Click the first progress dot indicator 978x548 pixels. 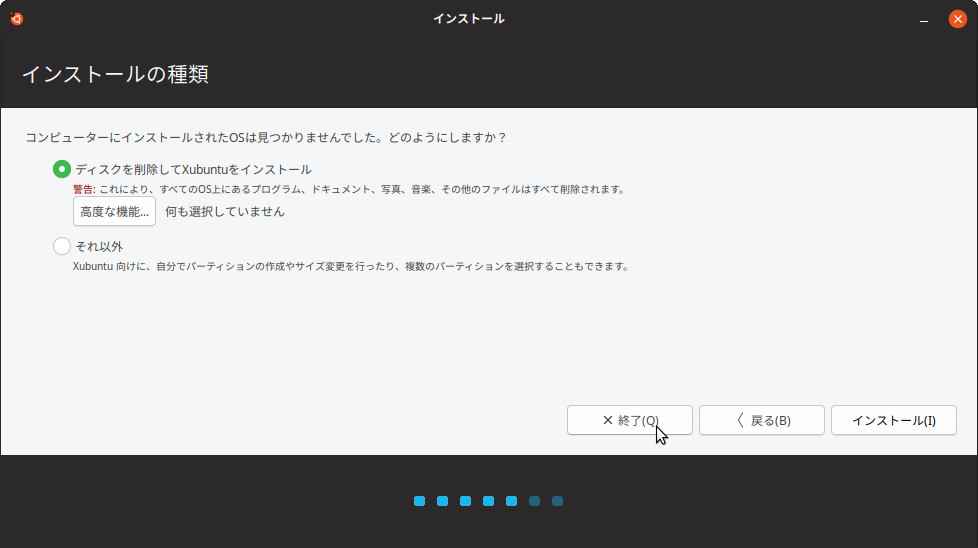[x=419, y=501]
